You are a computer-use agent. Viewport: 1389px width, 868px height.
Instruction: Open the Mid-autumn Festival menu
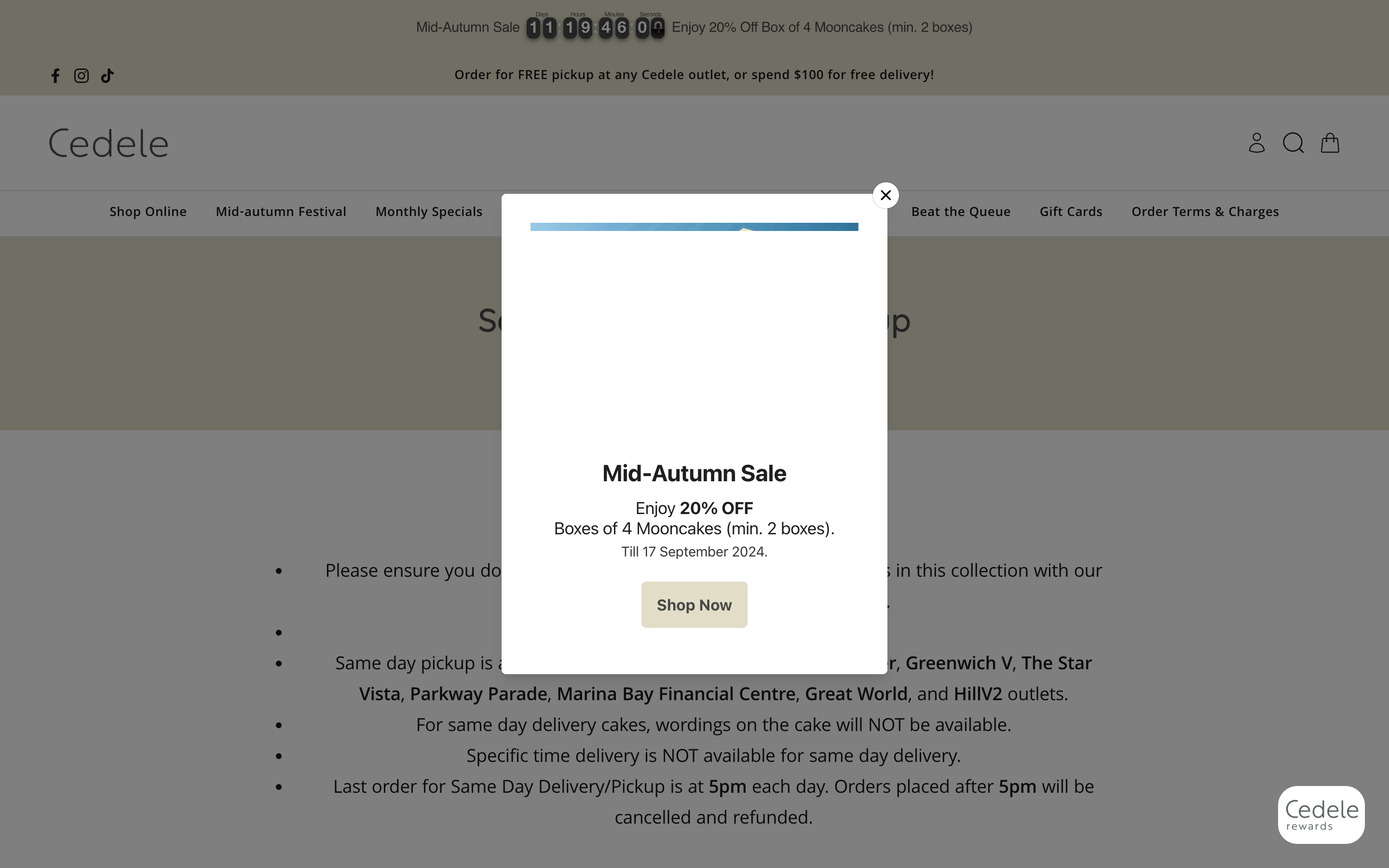[281, 211]
